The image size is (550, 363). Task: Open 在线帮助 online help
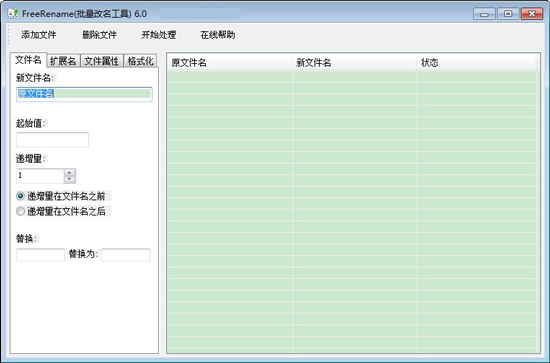217,35
